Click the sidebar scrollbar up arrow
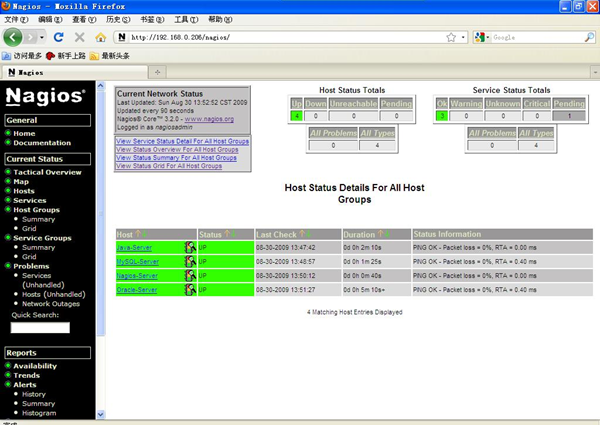Viewport: 601px width, 425px height. click(100, 85)
